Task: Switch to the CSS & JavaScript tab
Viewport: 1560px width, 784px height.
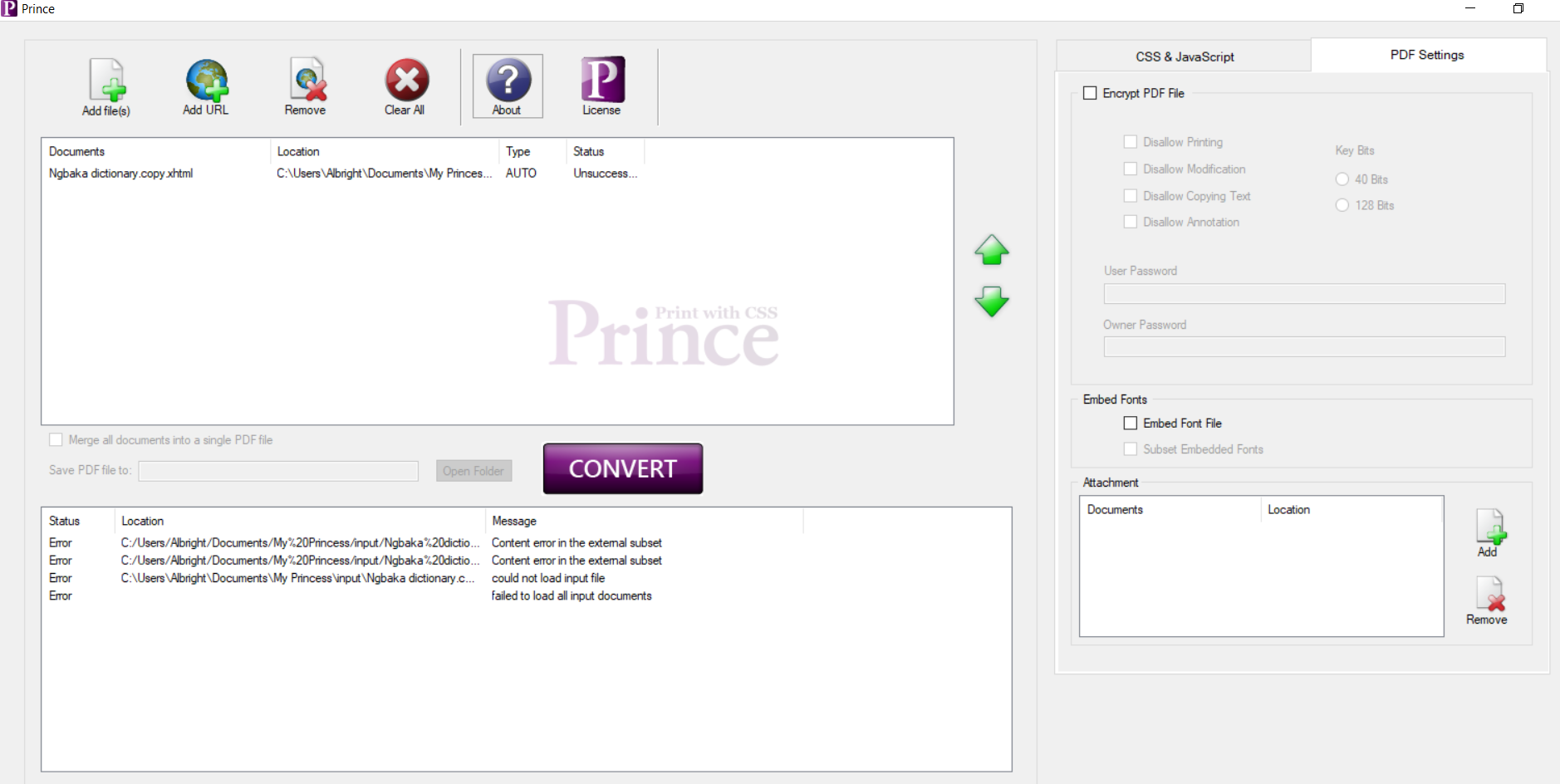Action: pos(1184,56)
